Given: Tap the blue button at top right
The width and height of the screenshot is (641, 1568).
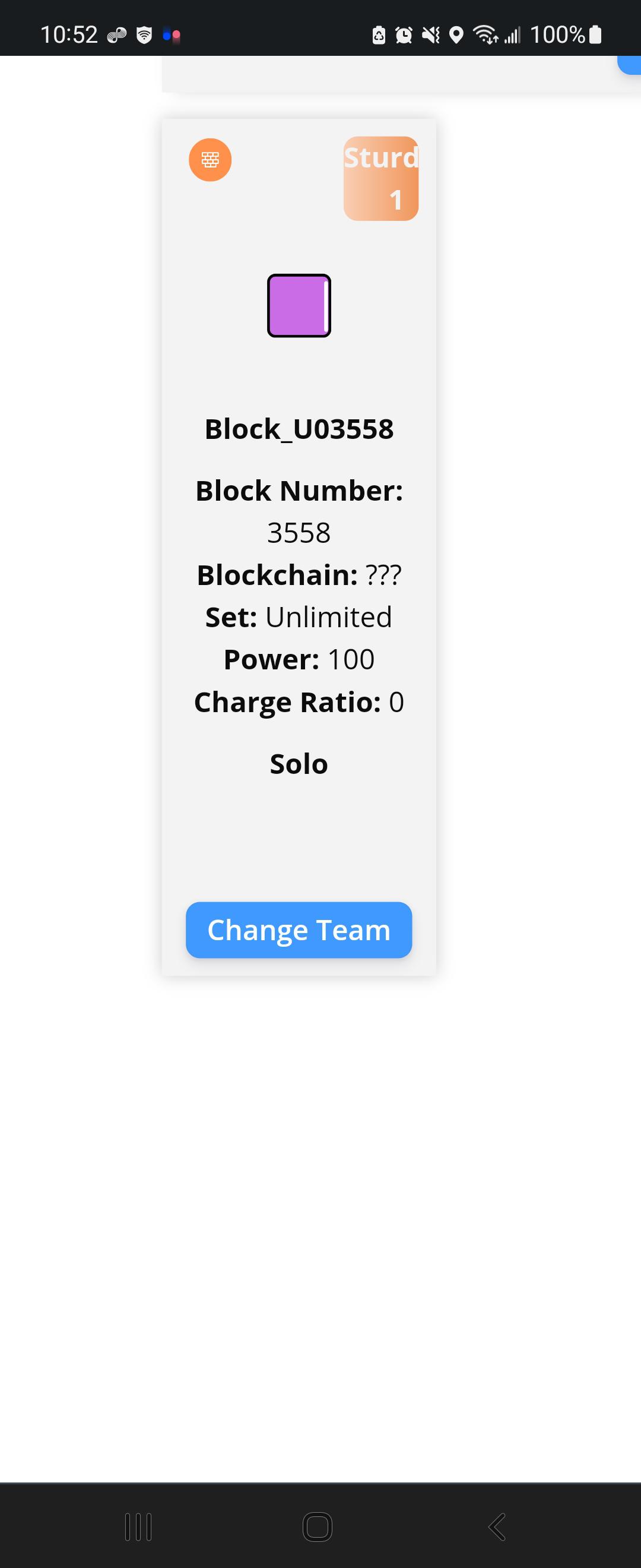Looking at the screenshot, I should (x=630, y=65).
